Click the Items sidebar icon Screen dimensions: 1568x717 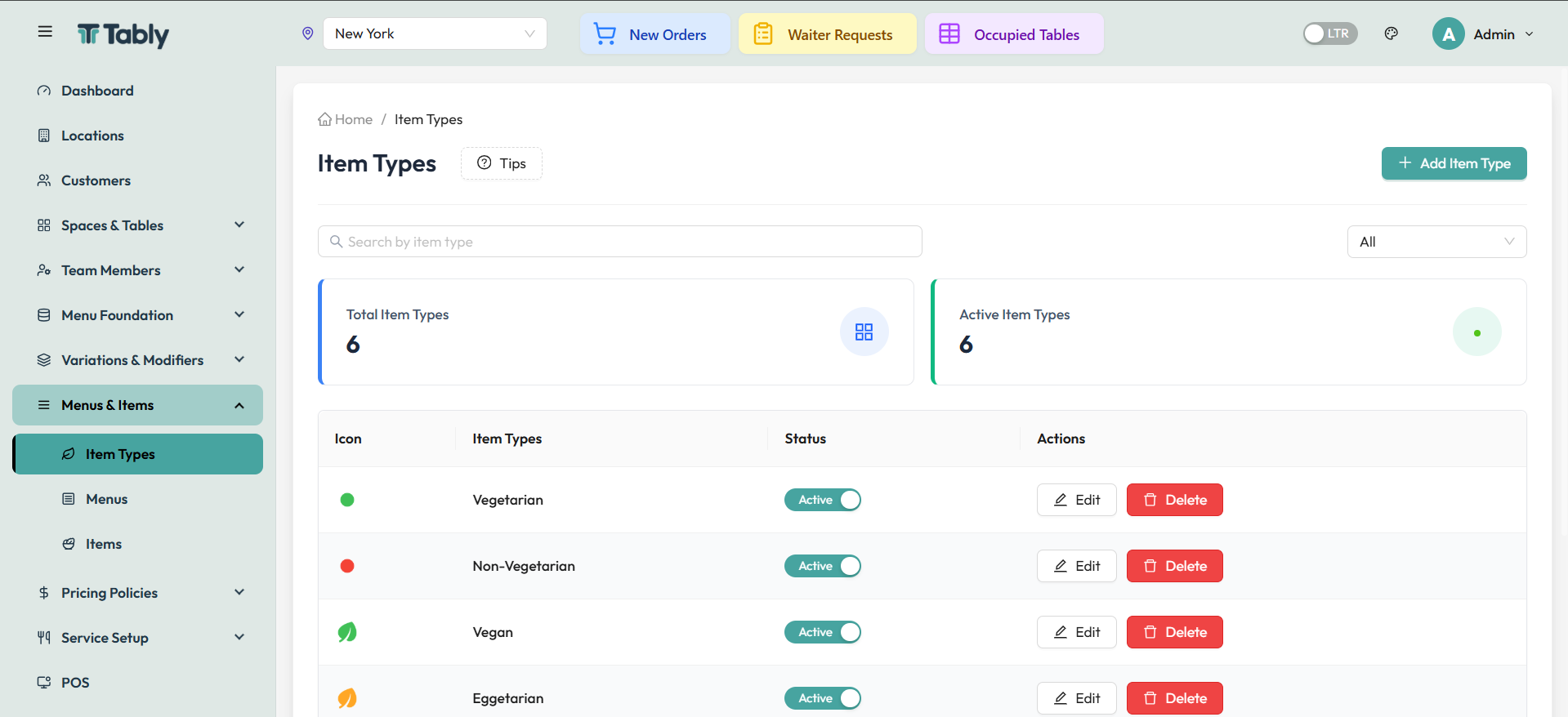click(x=69, y=544)
